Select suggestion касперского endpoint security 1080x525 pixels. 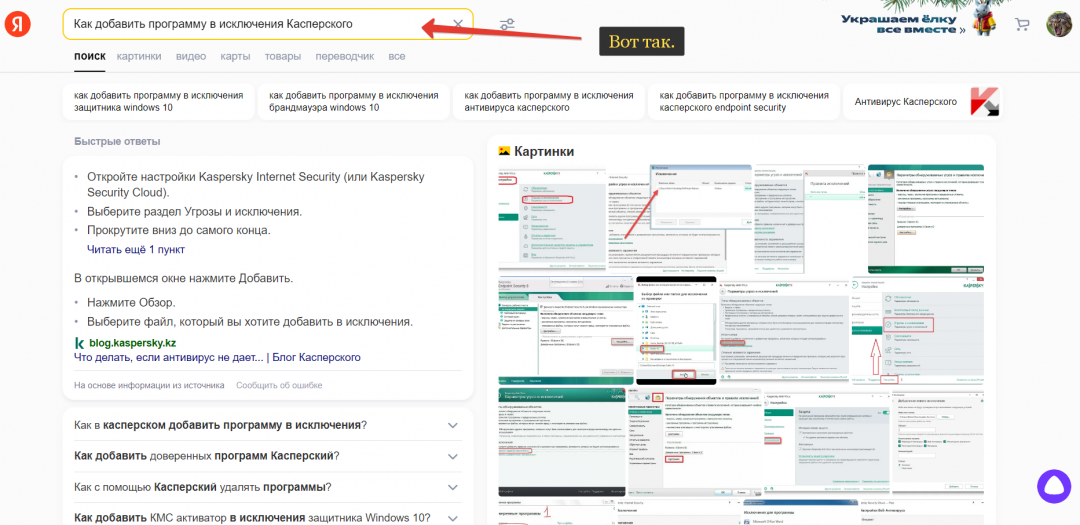click(744, 102)
